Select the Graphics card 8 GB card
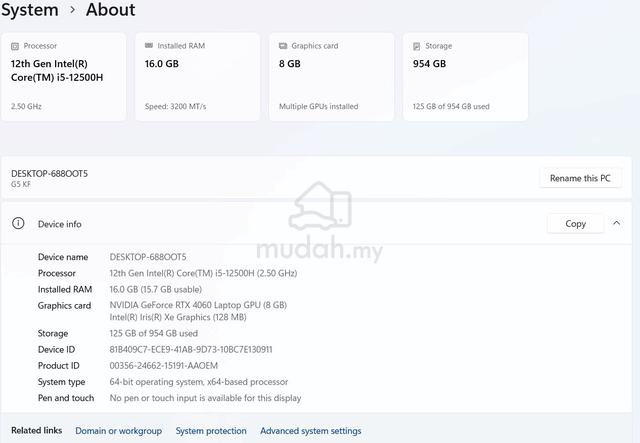This screenshot has width=640, height=443. tap(331, 77)
